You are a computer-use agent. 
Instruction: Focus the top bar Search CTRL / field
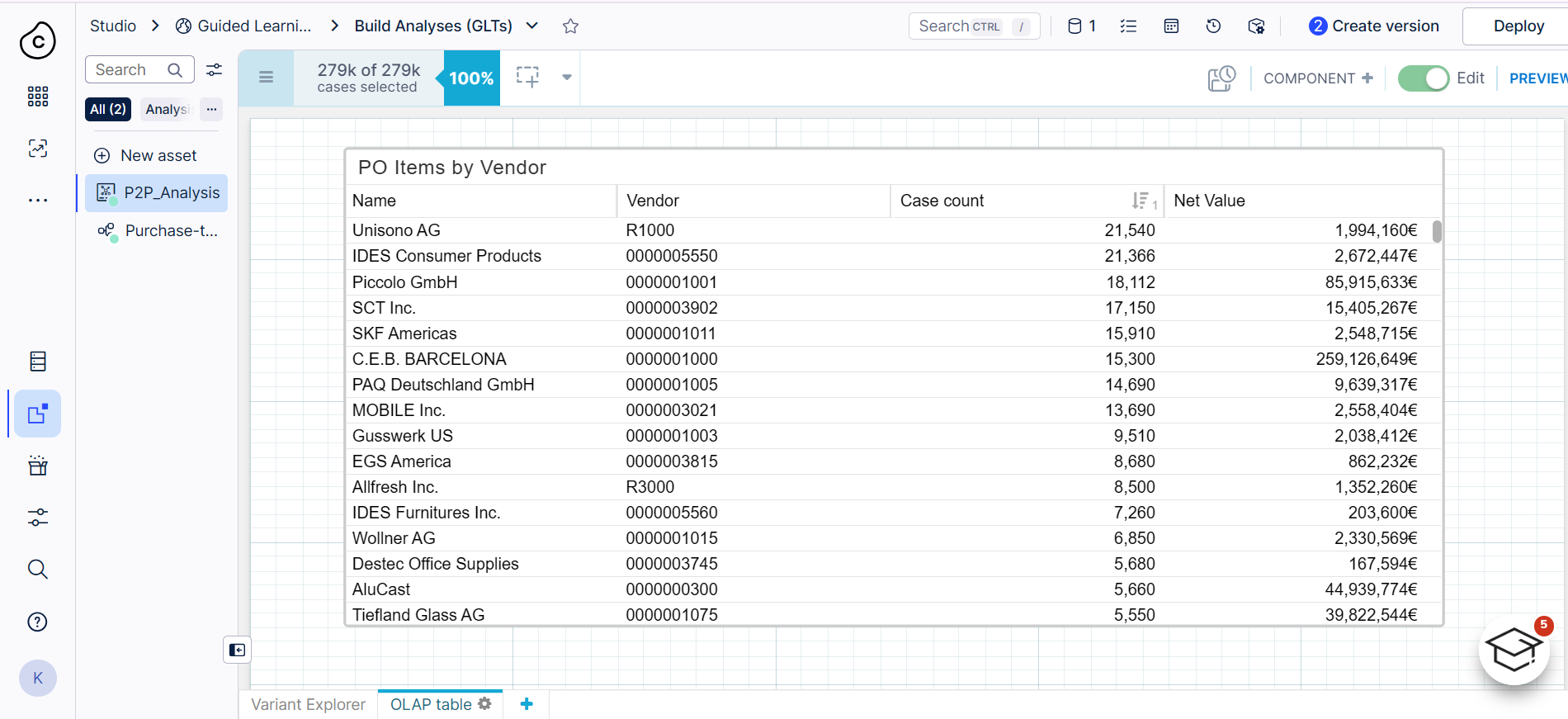pyautogui.click(x=974, y=26)
